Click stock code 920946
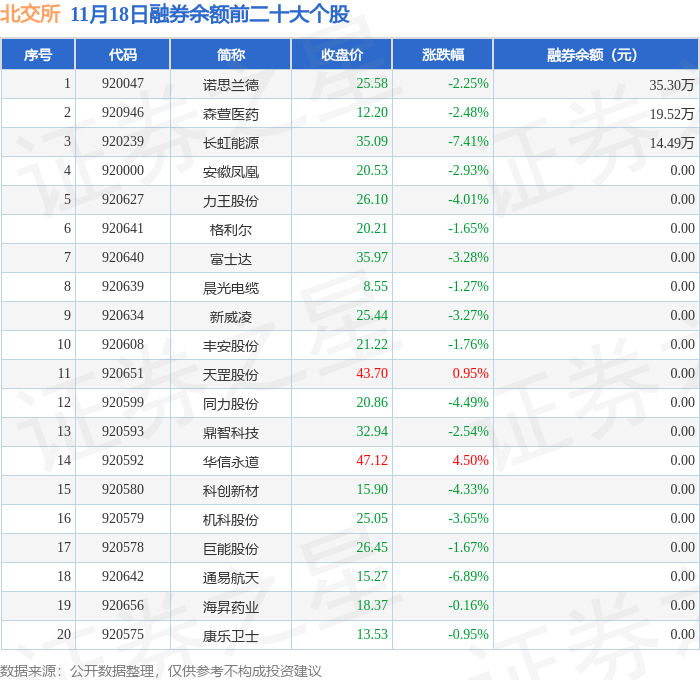This screenshot has height=680, width=700. [123, 113]
